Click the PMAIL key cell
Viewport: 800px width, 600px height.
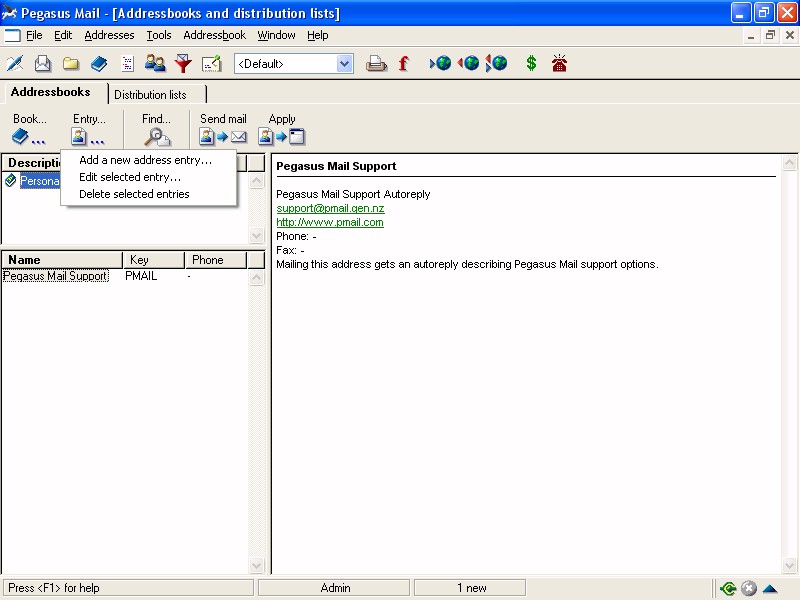pyautogui.click(x=141, y=276)
